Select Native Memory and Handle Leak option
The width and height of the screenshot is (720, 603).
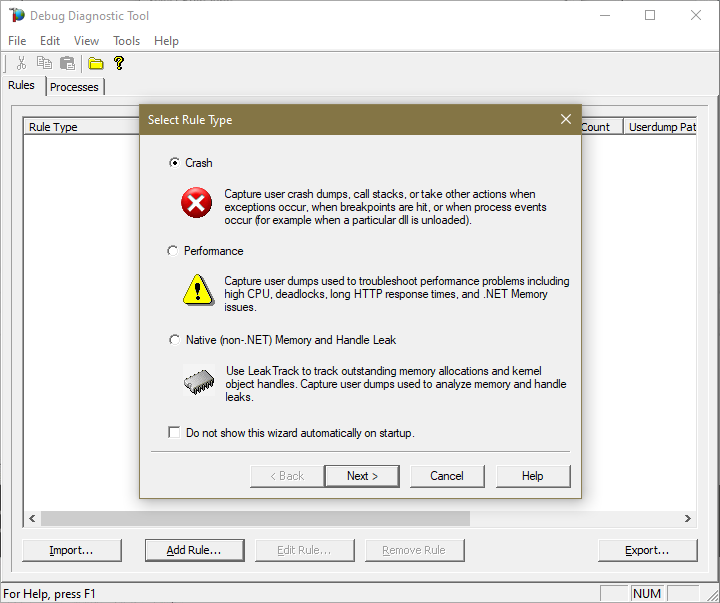click(174, 340)
